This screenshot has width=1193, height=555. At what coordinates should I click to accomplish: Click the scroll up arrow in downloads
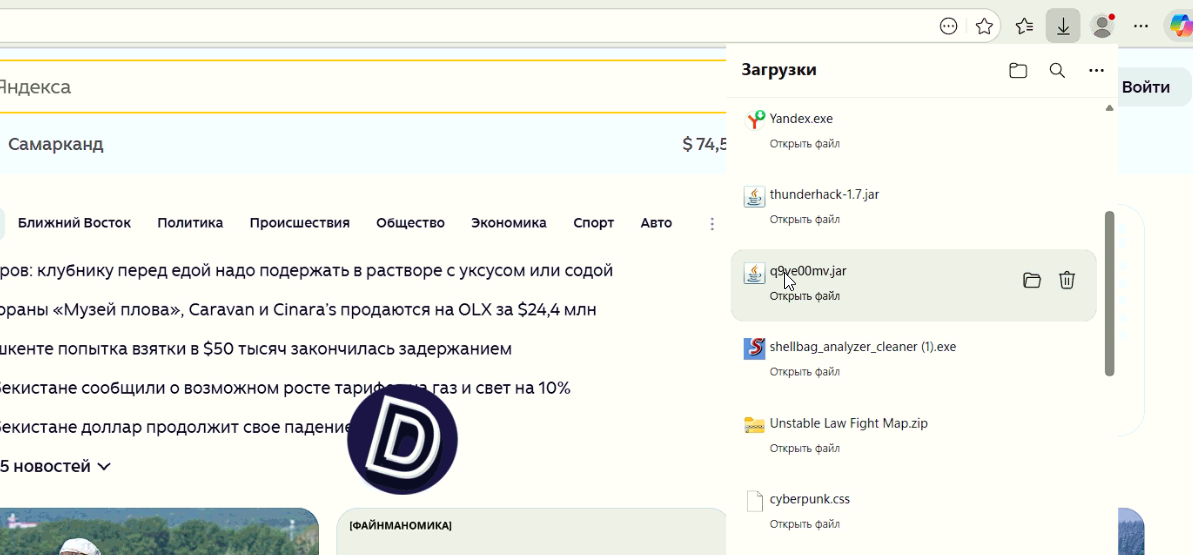pos(1109,109)
